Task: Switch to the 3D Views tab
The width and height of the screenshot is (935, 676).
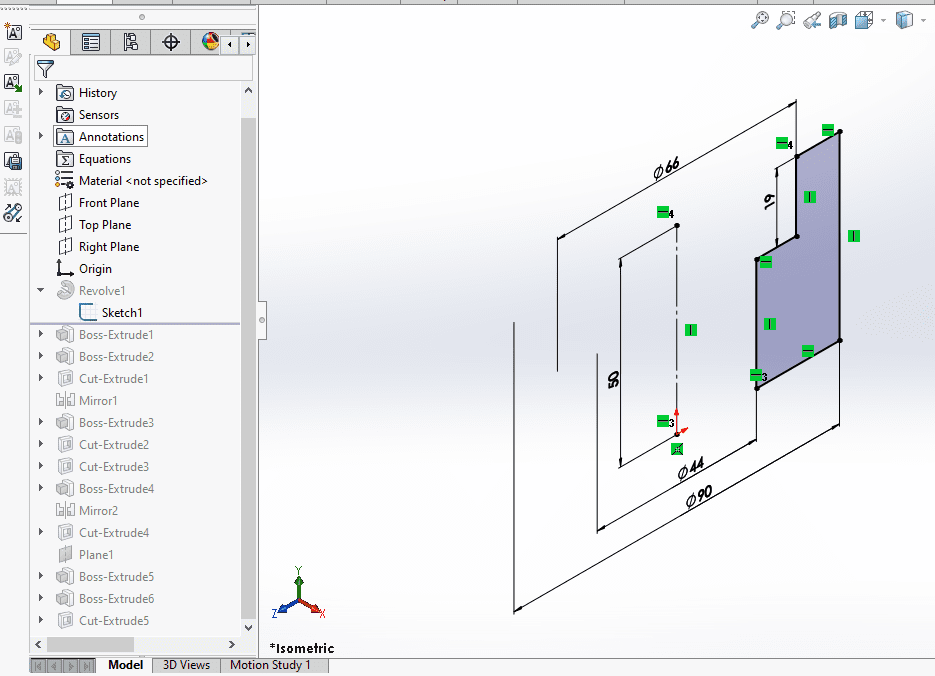Action: pyautogui.click(x=185, y=664)
